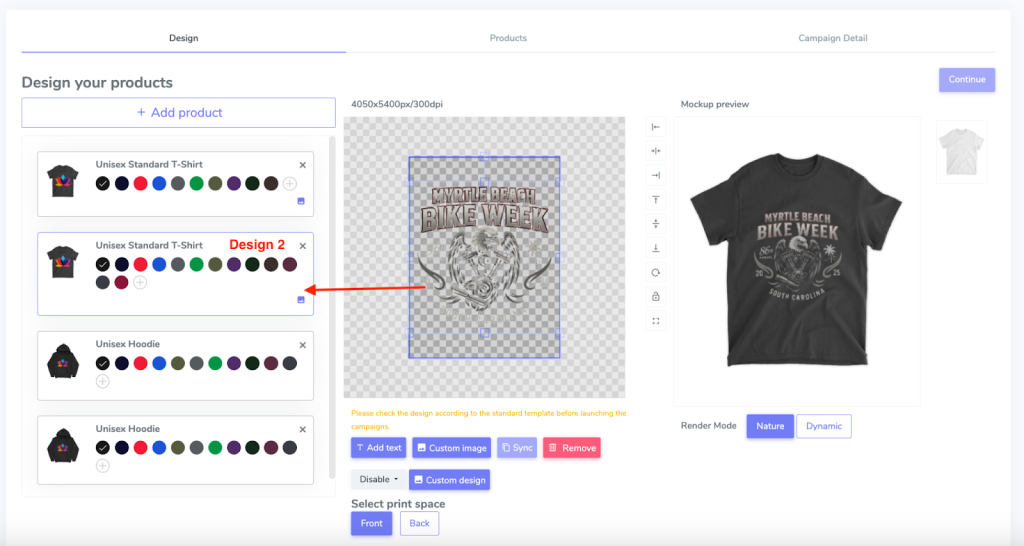The width and height of the screenshot is (1024, 546).
Task: Pick green swatch on second T-Shirt card
Action: [x=197, y=265]
